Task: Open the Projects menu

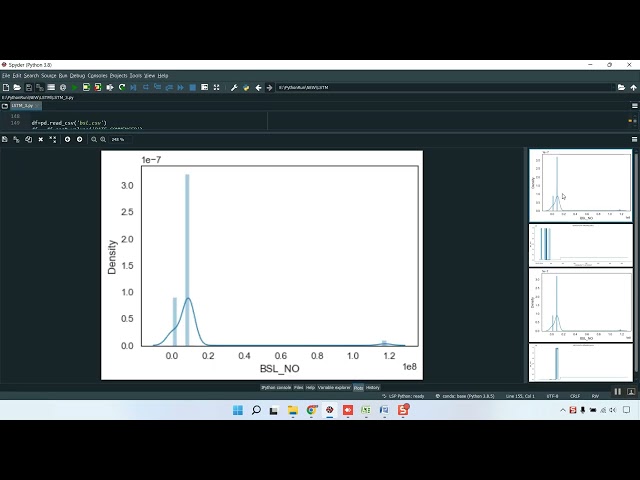Action: coord(118,76)
